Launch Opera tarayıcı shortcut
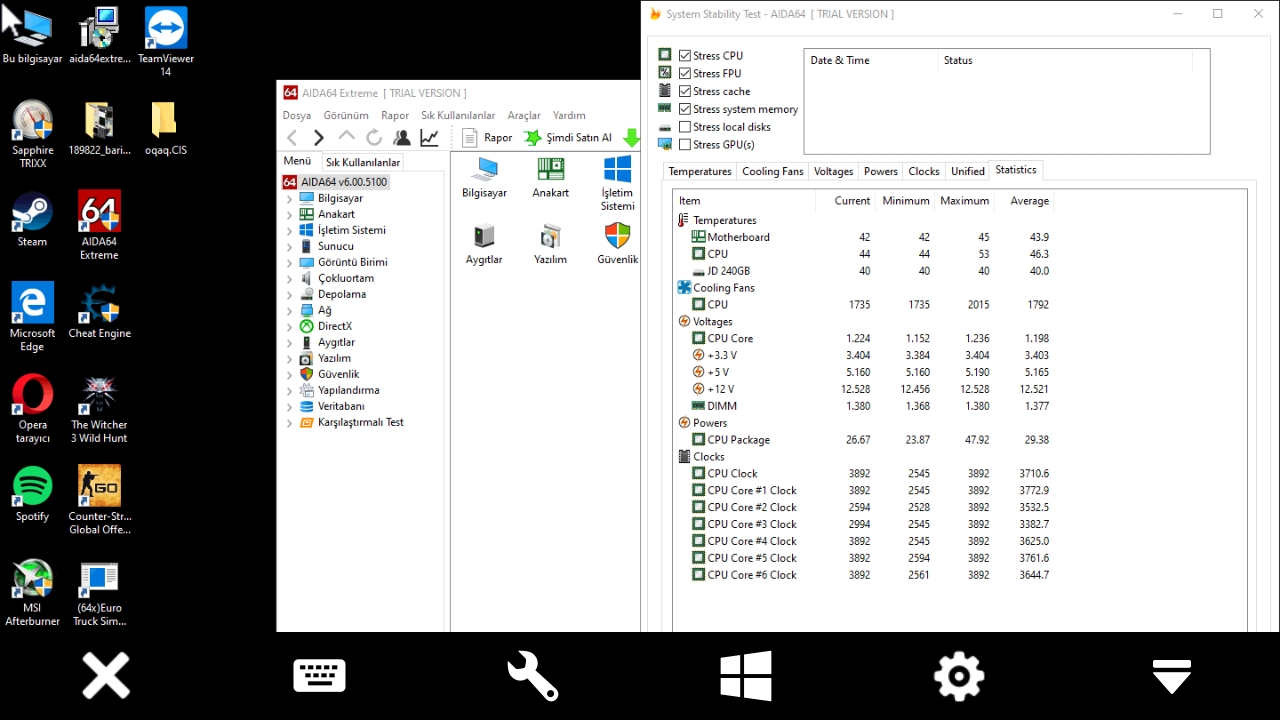 [x=32, y=409]
